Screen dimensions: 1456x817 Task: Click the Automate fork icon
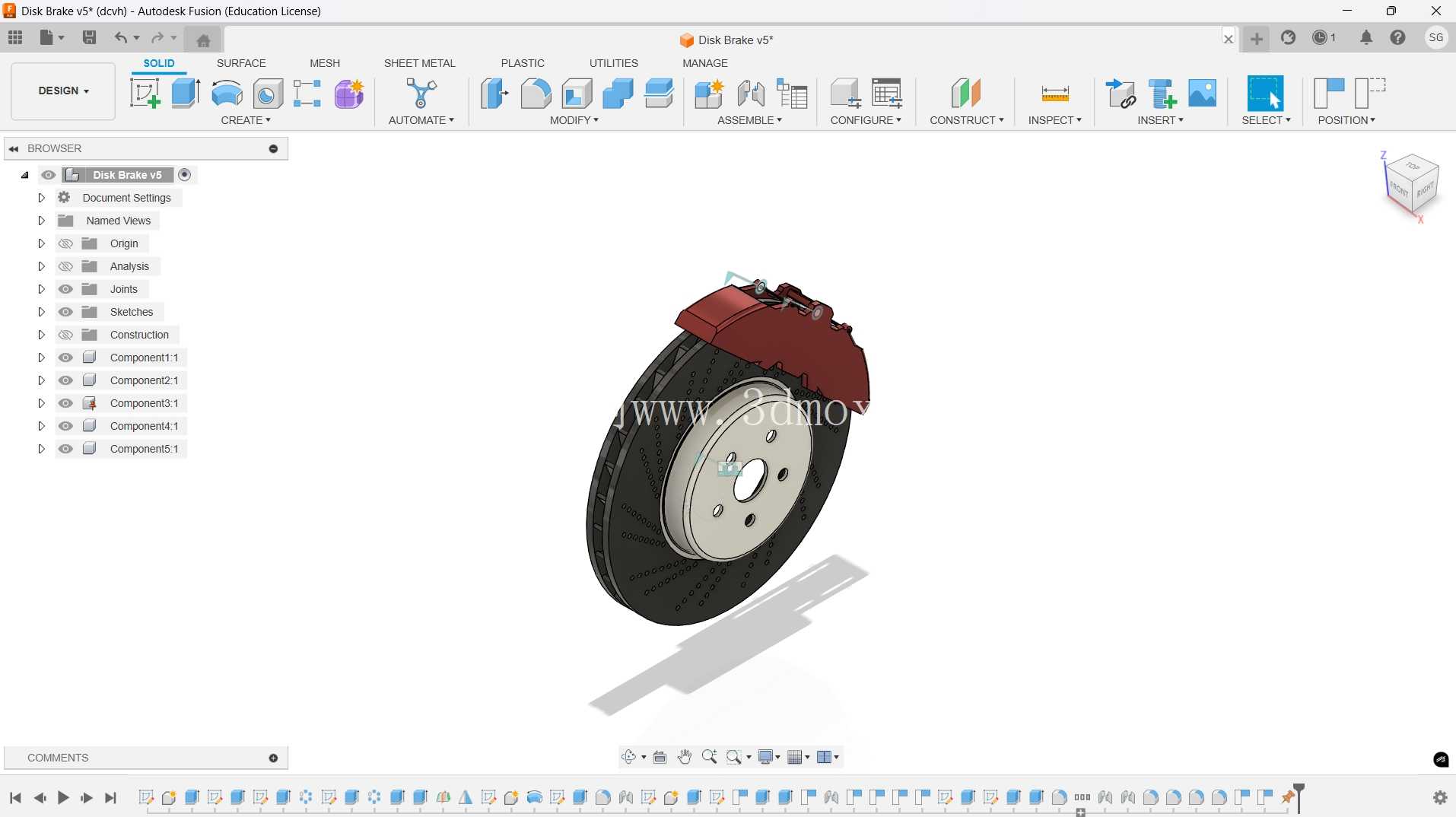coord(421,94)
